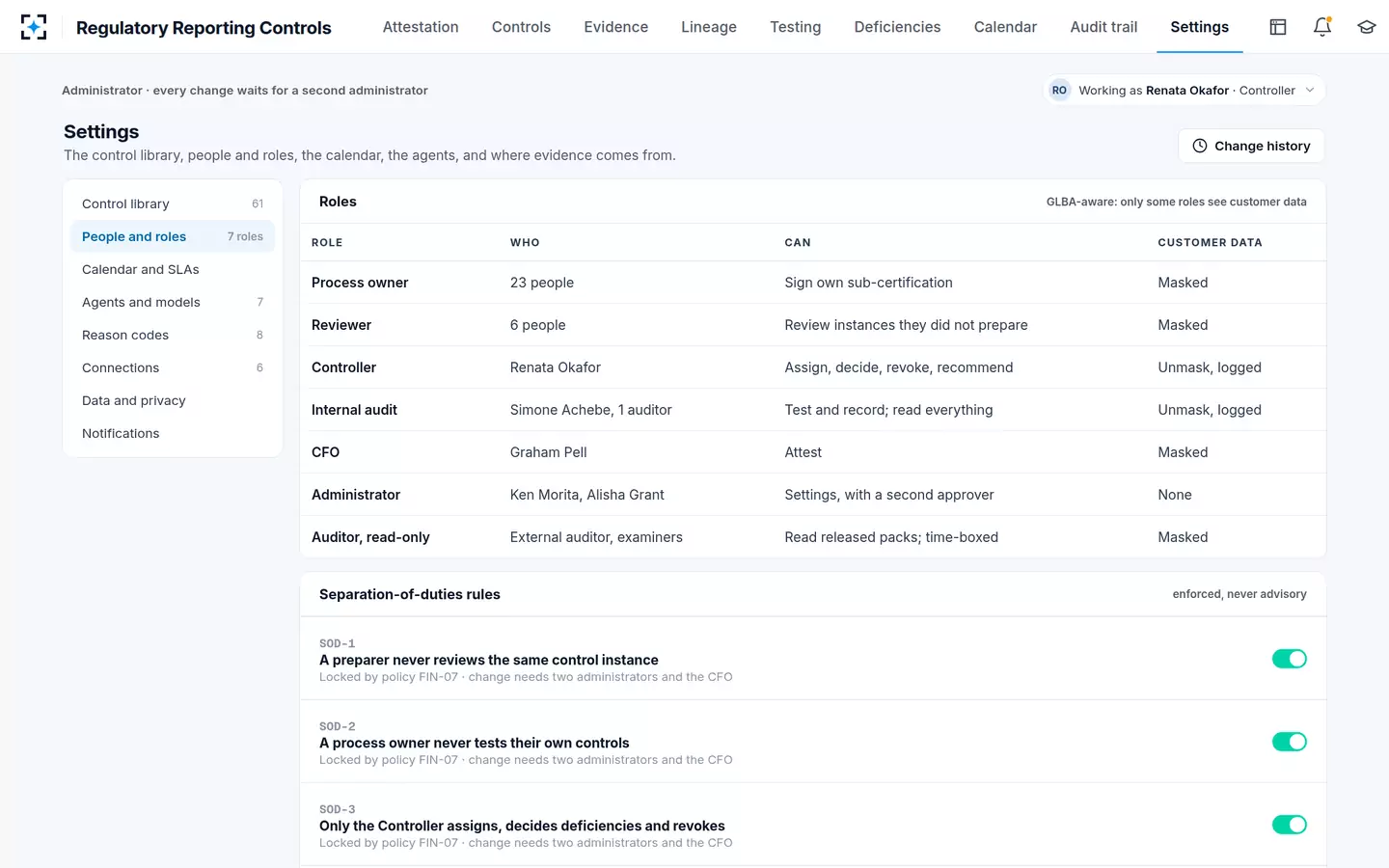Open the Controls tab

coord(521,27)
